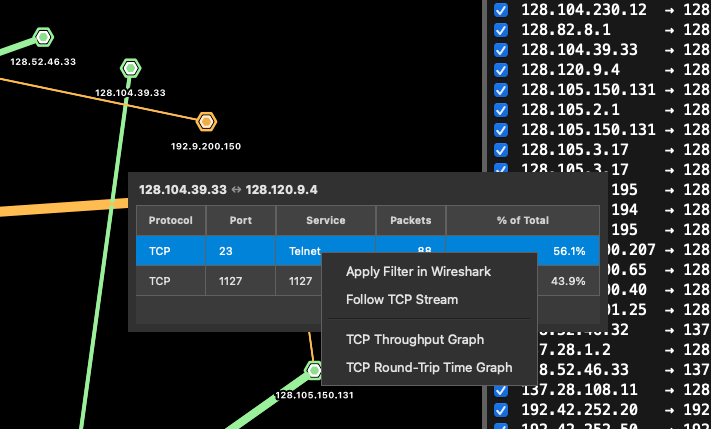Uncheck the 128.104.230.12 conversation checkbox
The height and width of the screenshot is (429, 711).
tap(501, 10)
